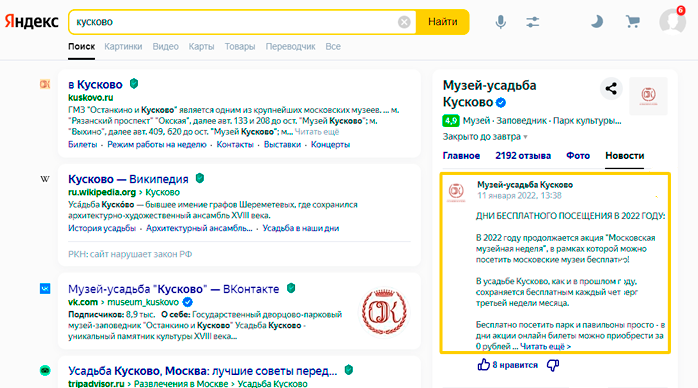Open the 2192 отзыва tab
Viewport: 698px width, 388px height.
pyautogui.click(x=523, y=156)
